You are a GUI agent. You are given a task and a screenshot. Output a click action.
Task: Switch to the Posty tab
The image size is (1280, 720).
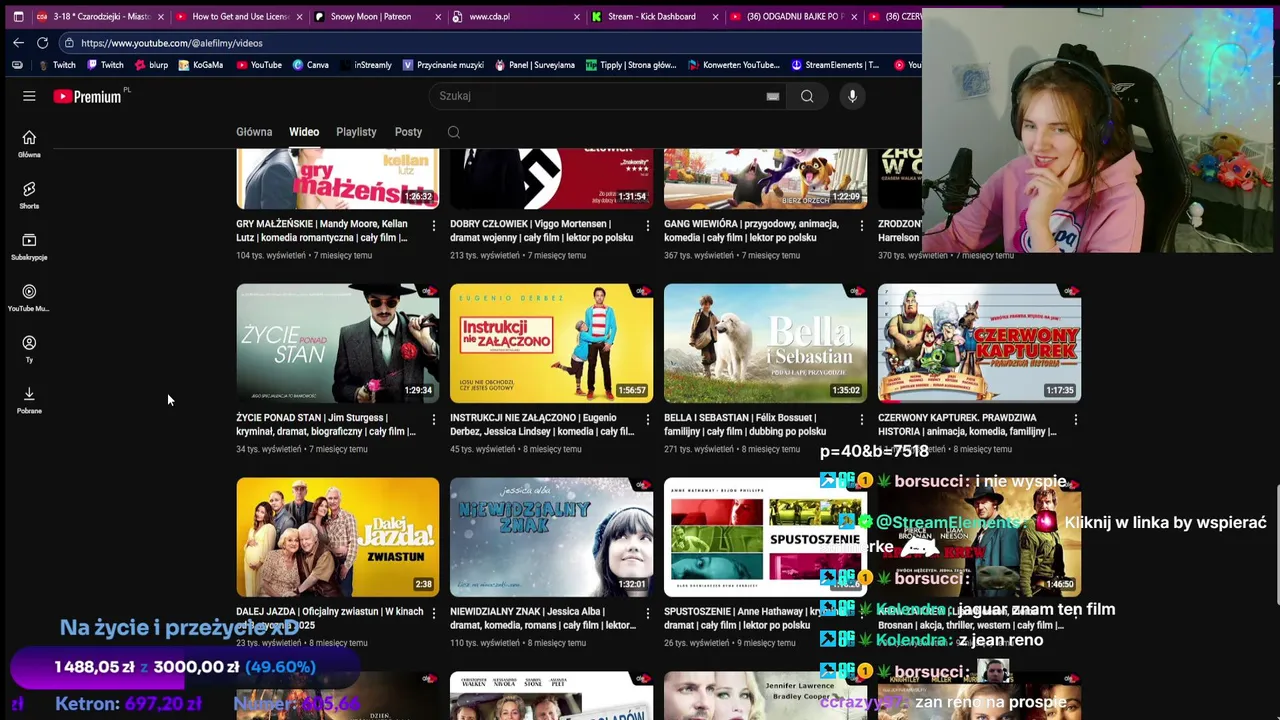[x=408, y=132]
